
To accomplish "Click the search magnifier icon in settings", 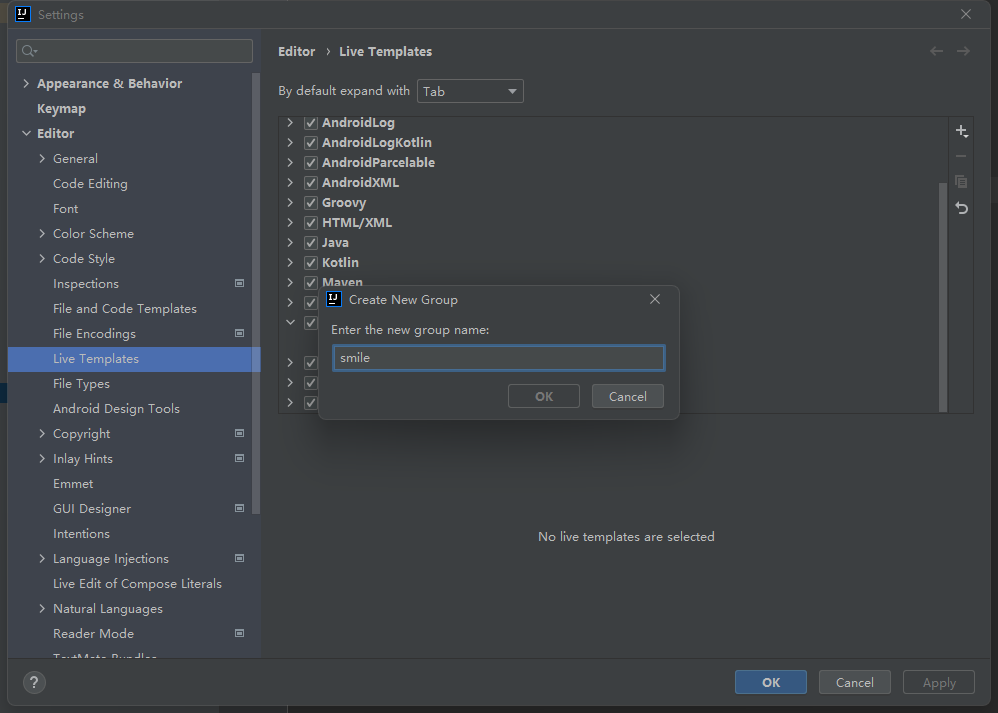I will click(29, 51).
